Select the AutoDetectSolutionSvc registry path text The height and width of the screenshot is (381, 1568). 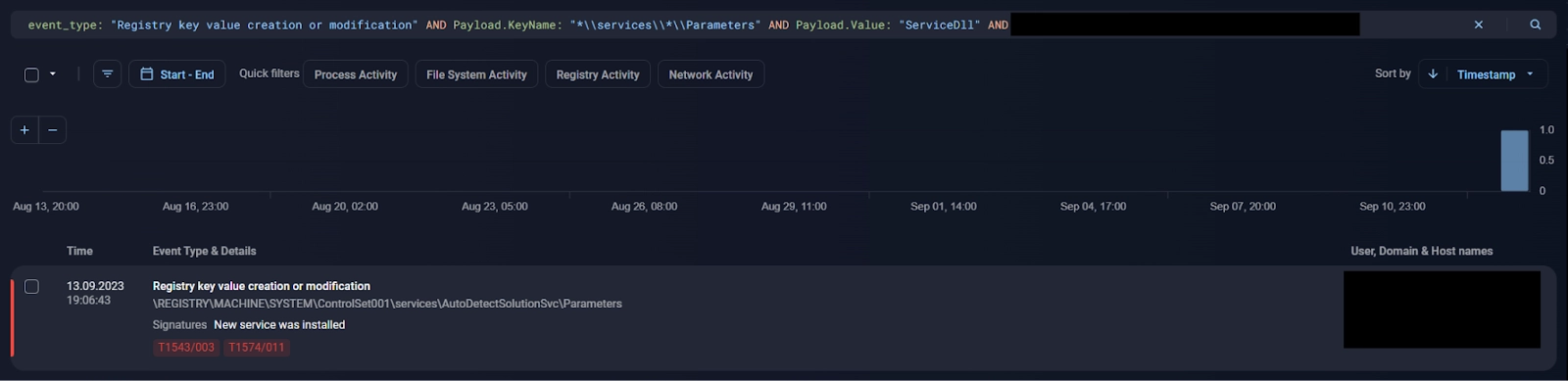387,304
